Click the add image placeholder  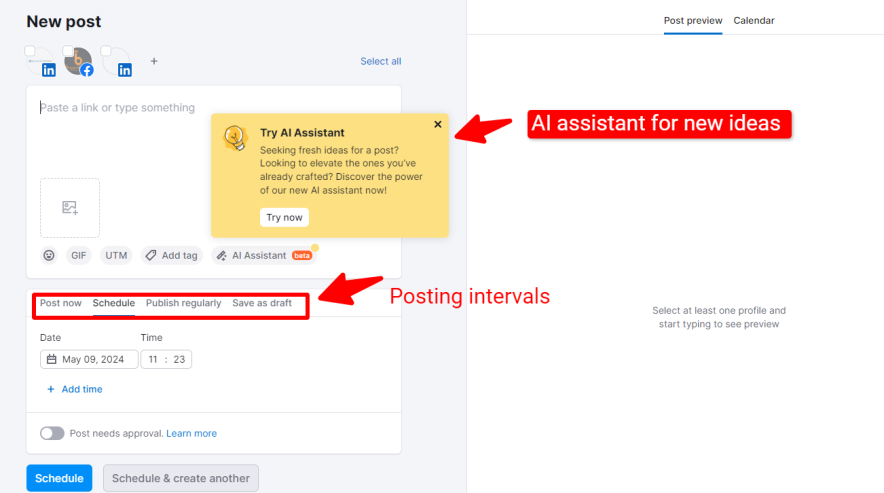point(70,208)
